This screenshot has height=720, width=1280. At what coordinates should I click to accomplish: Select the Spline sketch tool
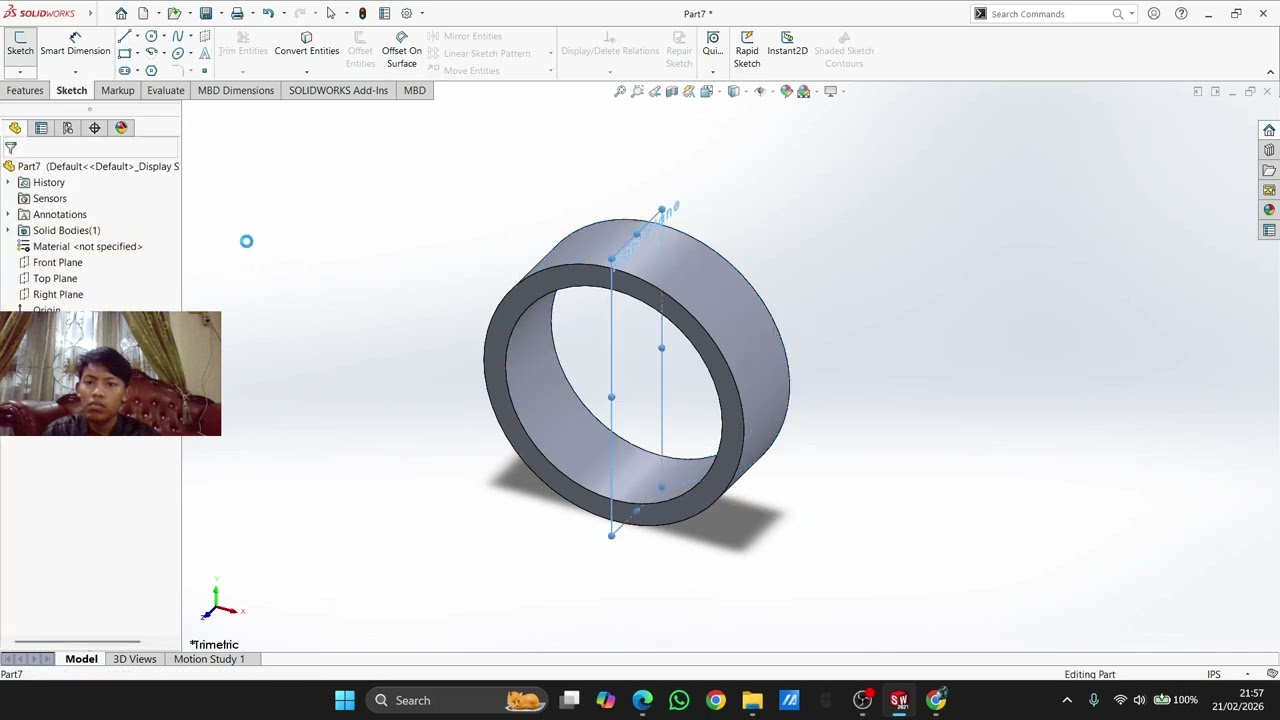178,36
